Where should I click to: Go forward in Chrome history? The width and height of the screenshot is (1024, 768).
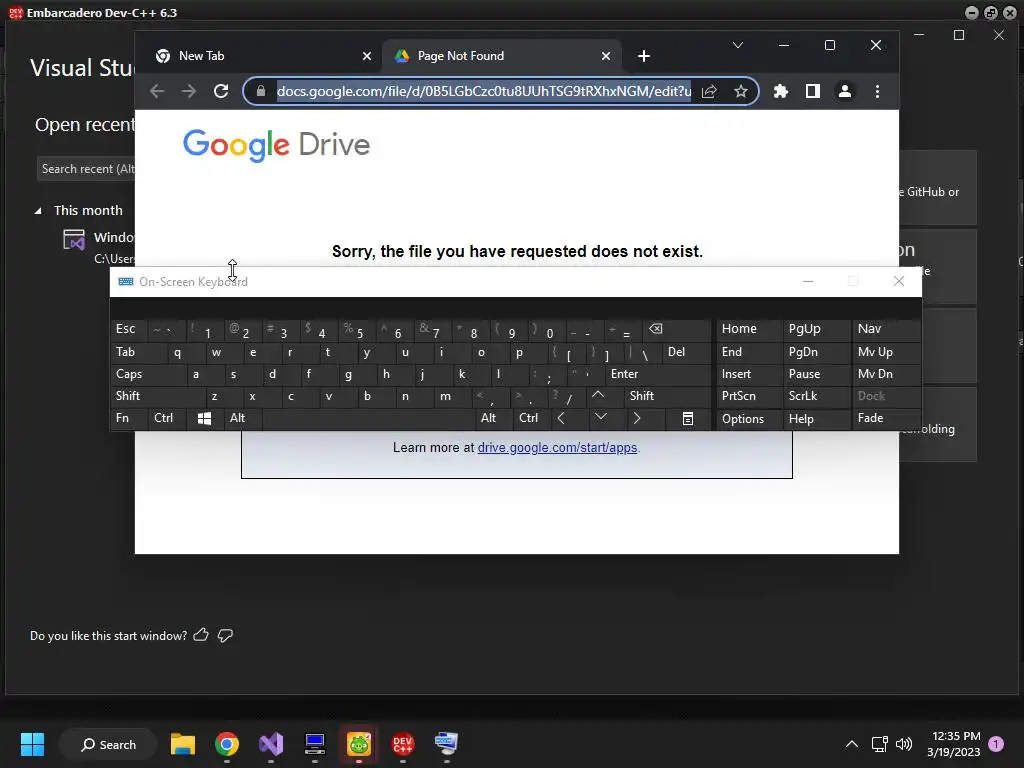click(x=189, y=91)
